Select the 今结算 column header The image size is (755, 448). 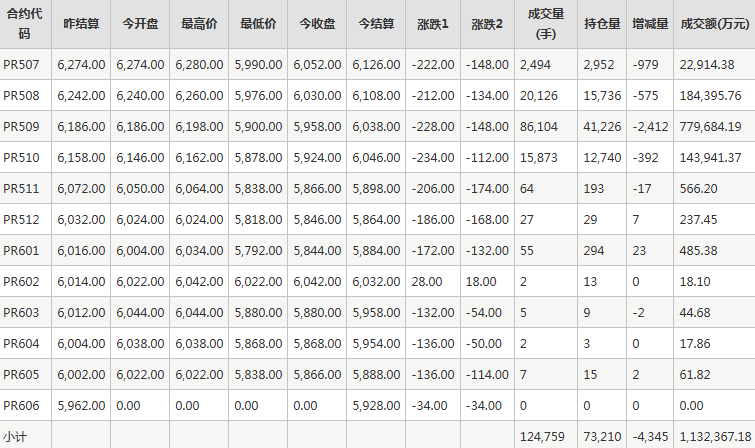(376, 24)
